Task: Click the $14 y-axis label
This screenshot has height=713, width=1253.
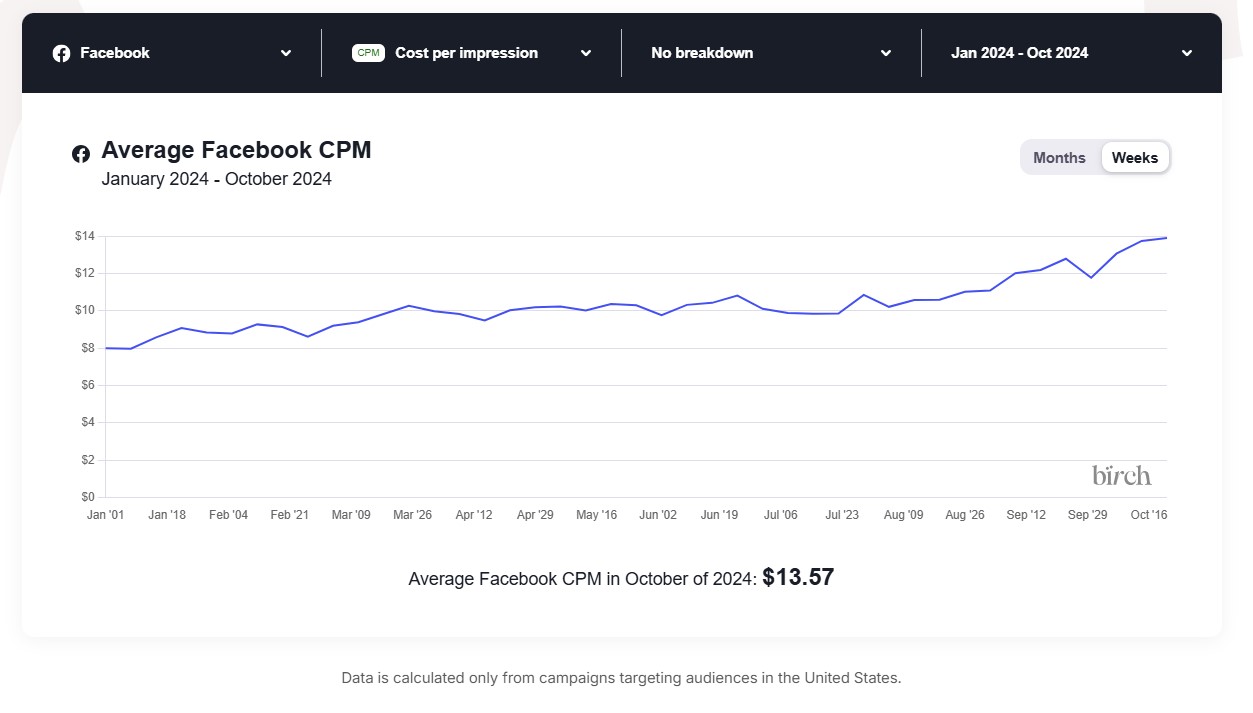Action: (84, 236)
